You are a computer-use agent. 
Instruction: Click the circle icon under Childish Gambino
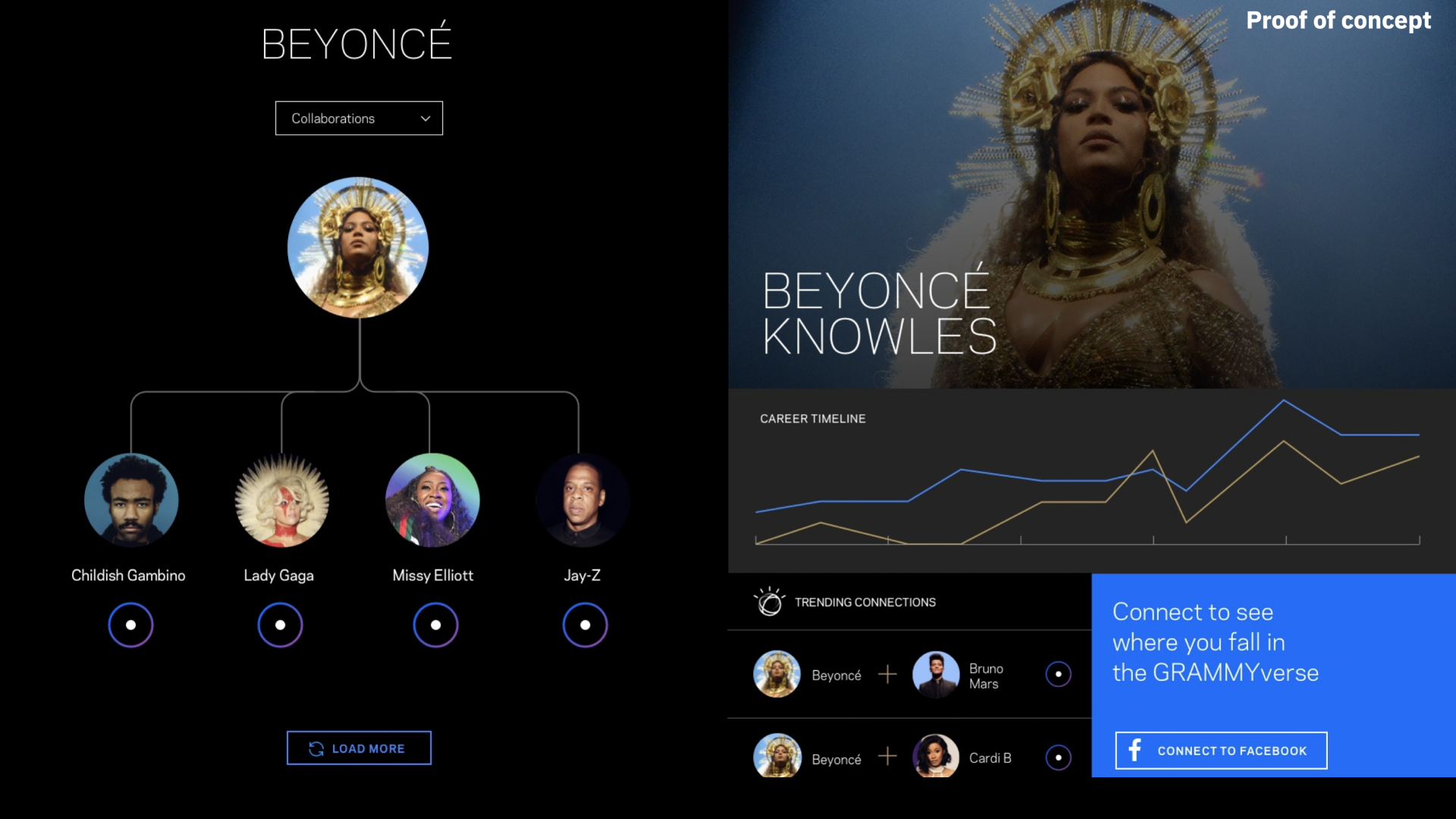tap(130, 625)
